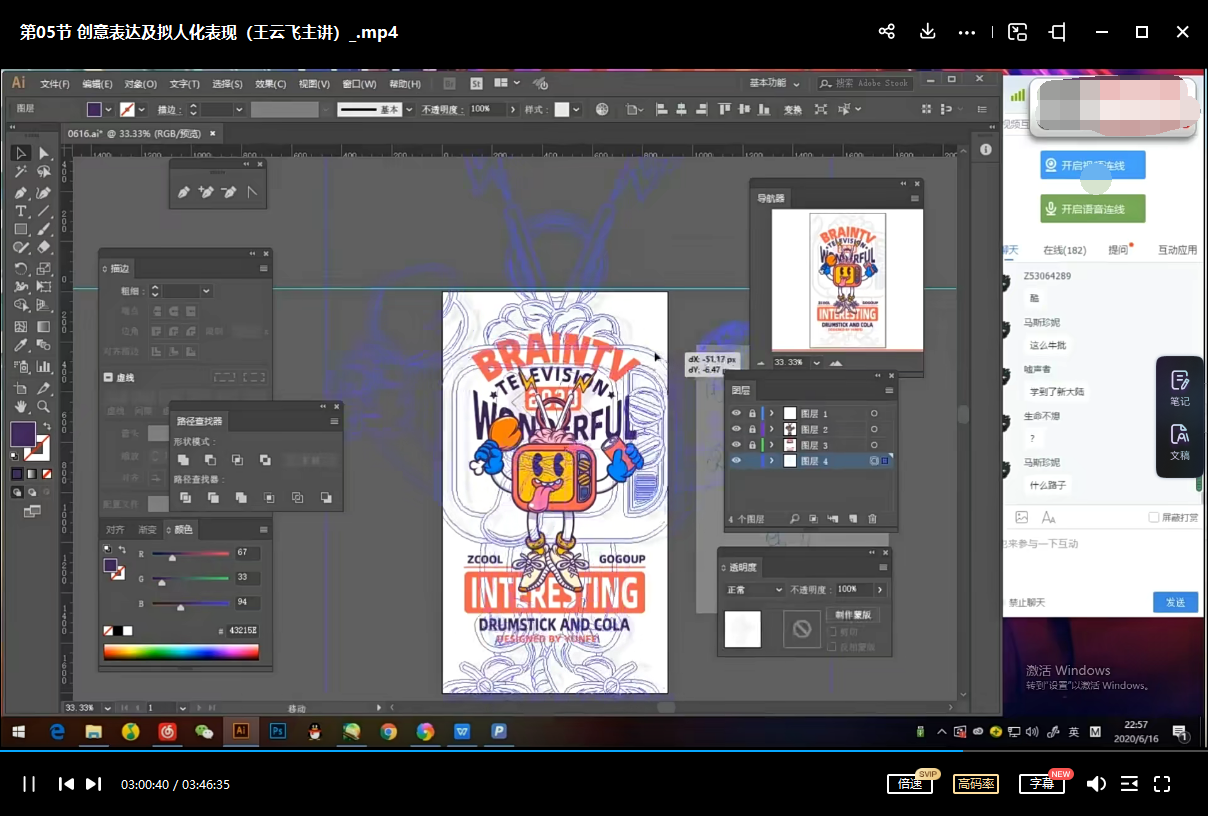Select the Pen tool in Tools panel

(21, 192)
